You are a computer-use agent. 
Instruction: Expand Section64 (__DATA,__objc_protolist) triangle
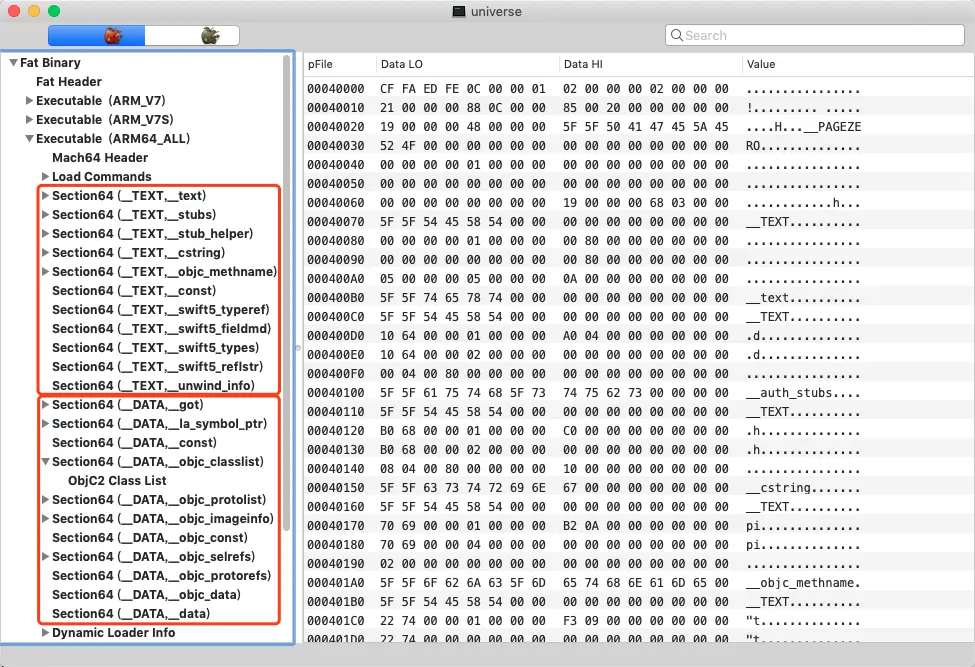[x=45, y=500]
